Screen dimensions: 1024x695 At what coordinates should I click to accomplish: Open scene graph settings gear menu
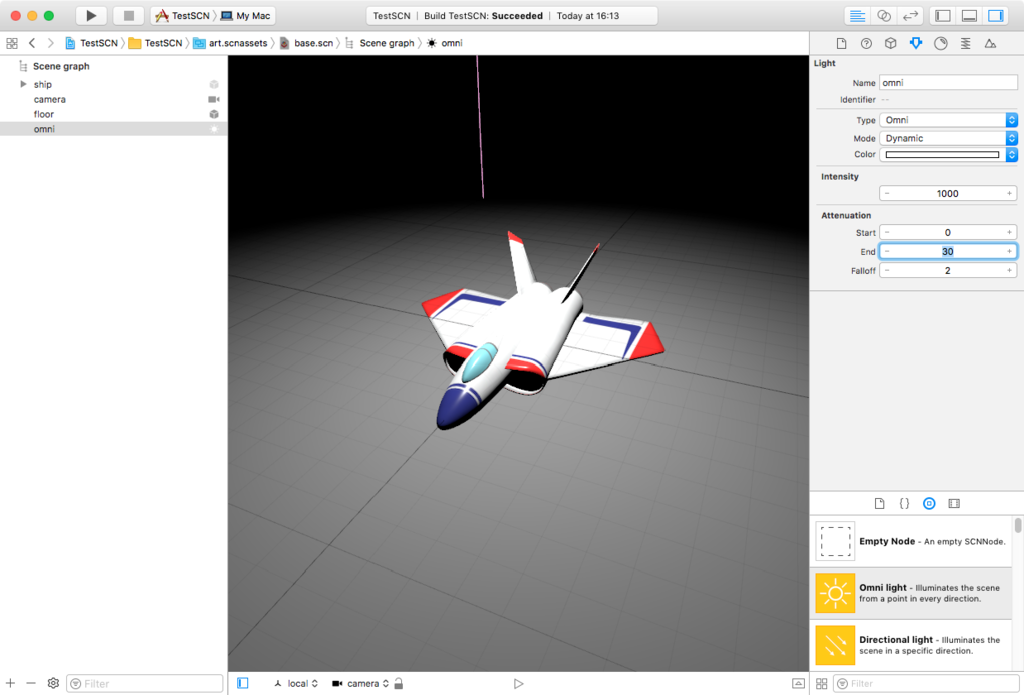click(x=53, y=683)
